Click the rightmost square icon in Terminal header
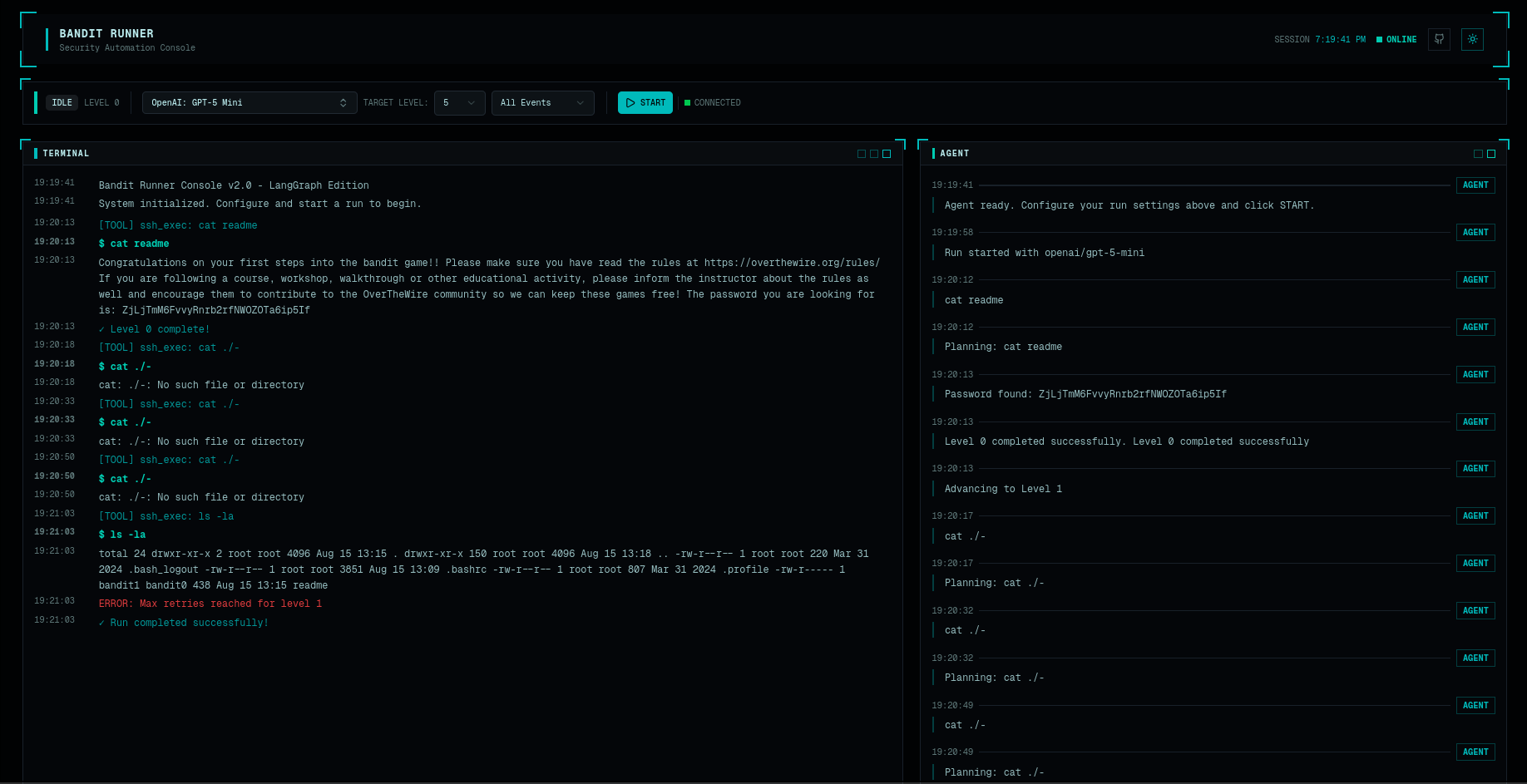The width and height of the screenshot is (1527, 784). [887, 154]
